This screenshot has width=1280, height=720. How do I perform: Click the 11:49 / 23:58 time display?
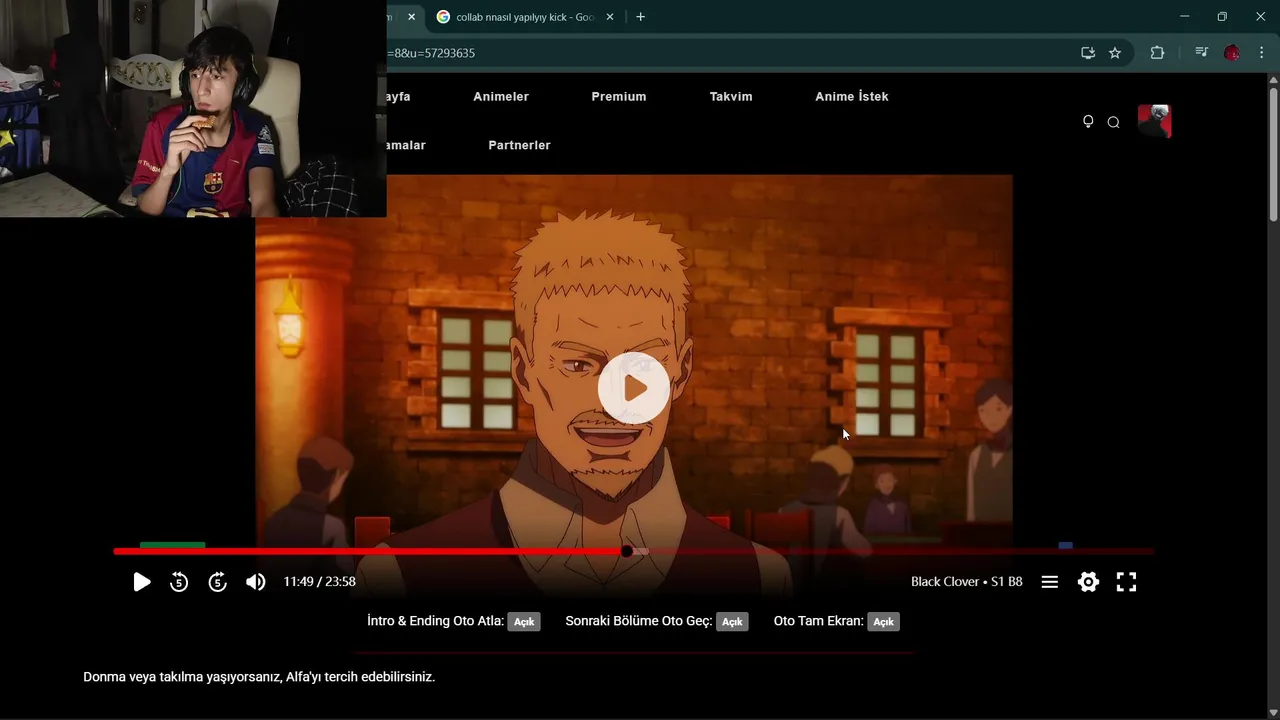pos(319,582)
